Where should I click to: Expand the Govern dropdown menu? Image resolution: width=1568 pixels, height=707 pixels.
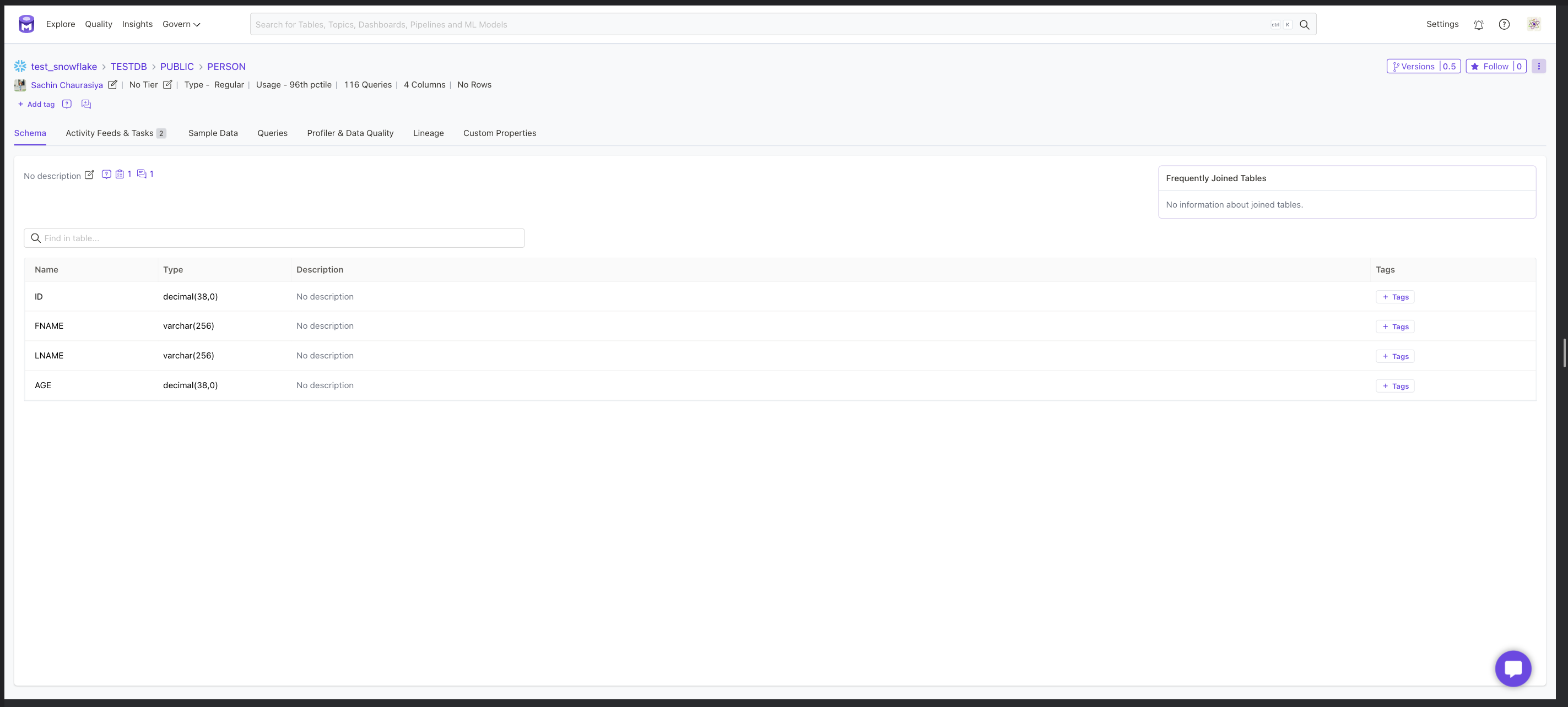(x=181, y=24)
